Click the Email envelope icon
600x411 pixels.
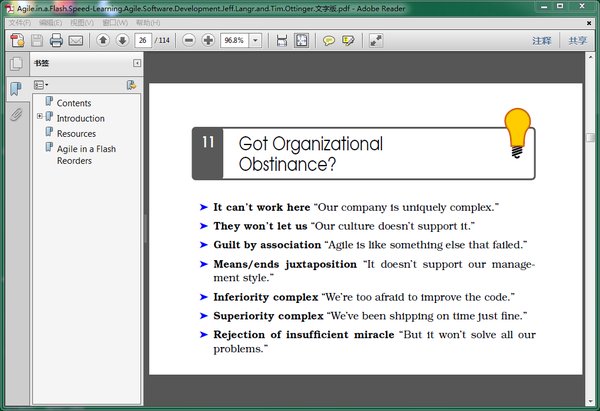(x=76, y=40)
